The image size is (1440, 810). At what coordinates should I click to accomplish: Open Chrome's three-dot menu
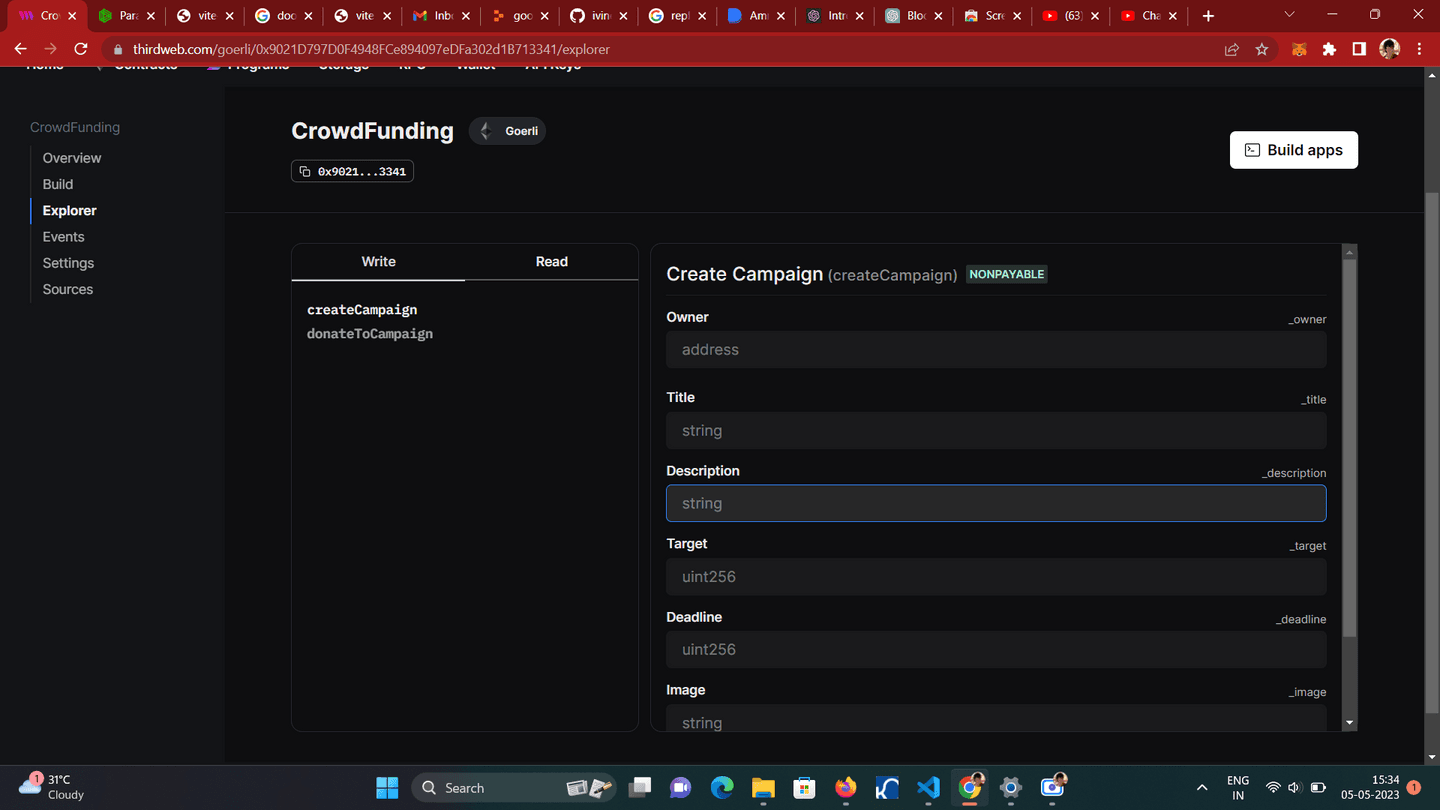(x=1419, y=49)
